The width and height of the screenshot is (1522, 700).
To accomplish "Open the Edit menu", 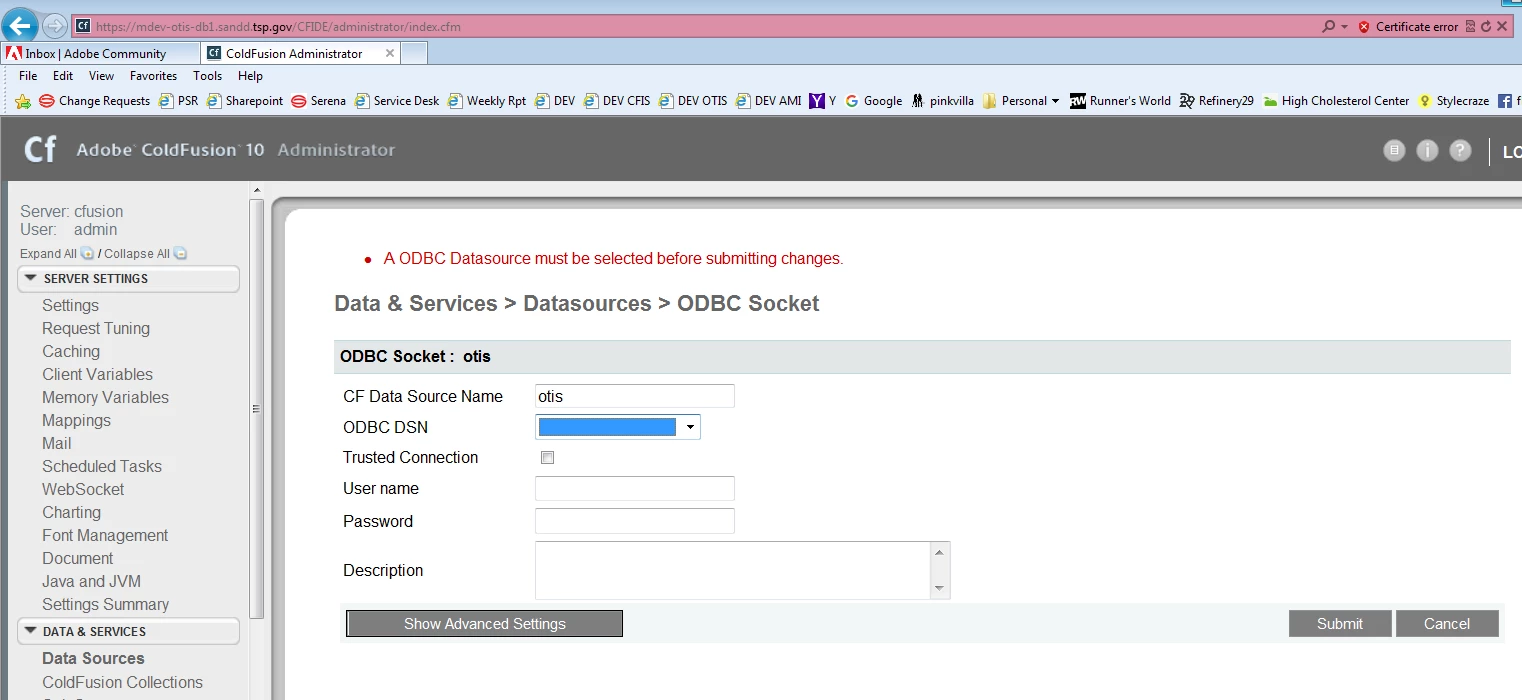I will tap(63, 76).
